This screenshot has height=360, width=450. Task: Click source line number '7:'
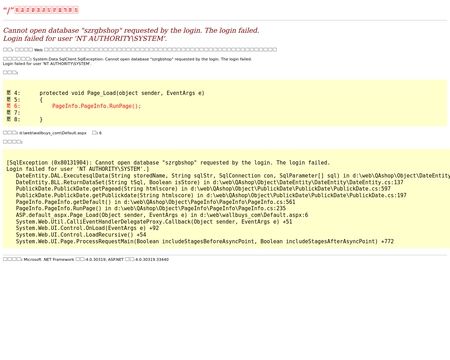(17, 113)
